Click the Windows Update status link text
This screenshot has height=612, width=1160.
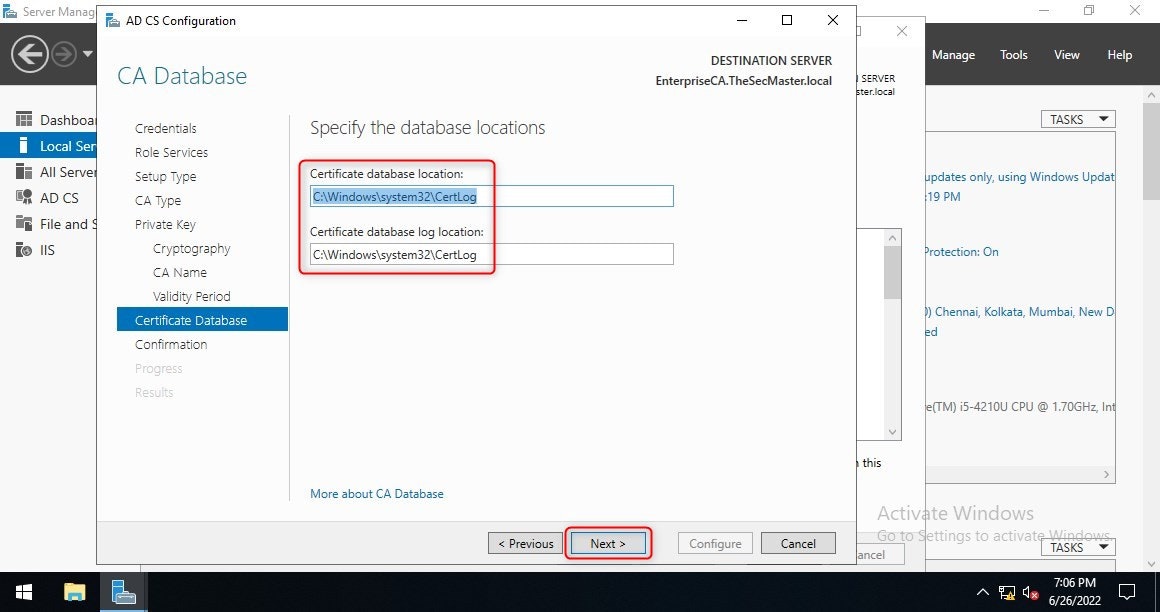pos(1019,177)
